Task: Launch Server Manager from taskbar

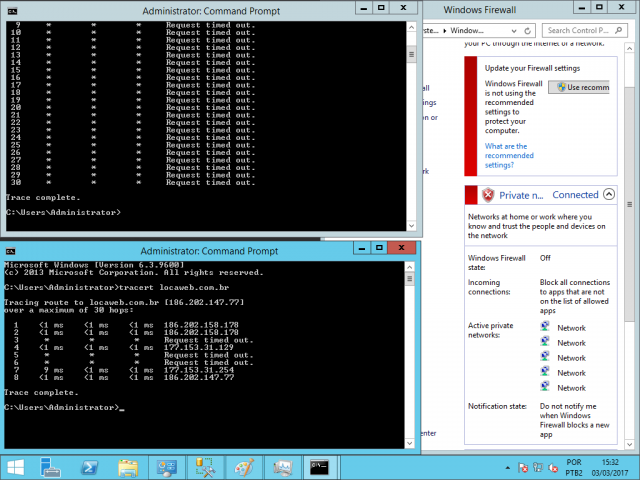Action: [x=51, y=468]
